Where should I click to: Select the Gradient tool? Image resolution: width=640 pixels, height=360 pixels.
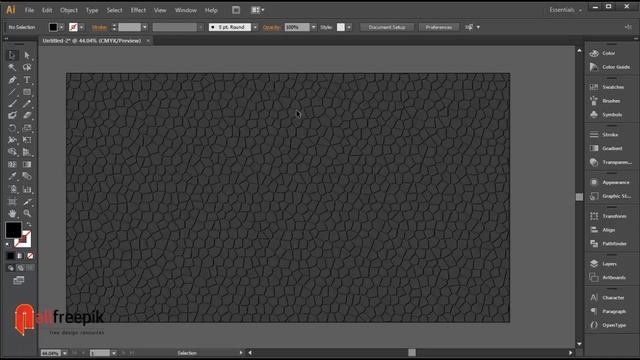coord(27,164)
